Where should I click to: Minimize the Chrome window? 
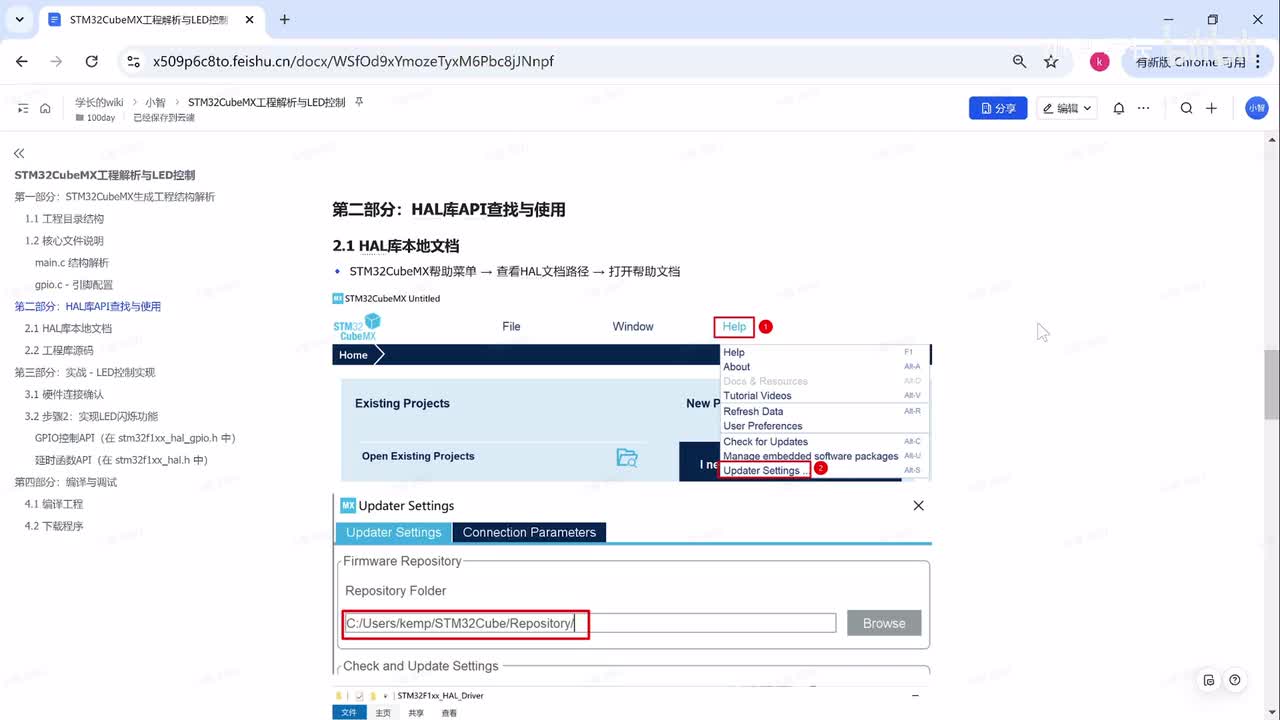1166,19
